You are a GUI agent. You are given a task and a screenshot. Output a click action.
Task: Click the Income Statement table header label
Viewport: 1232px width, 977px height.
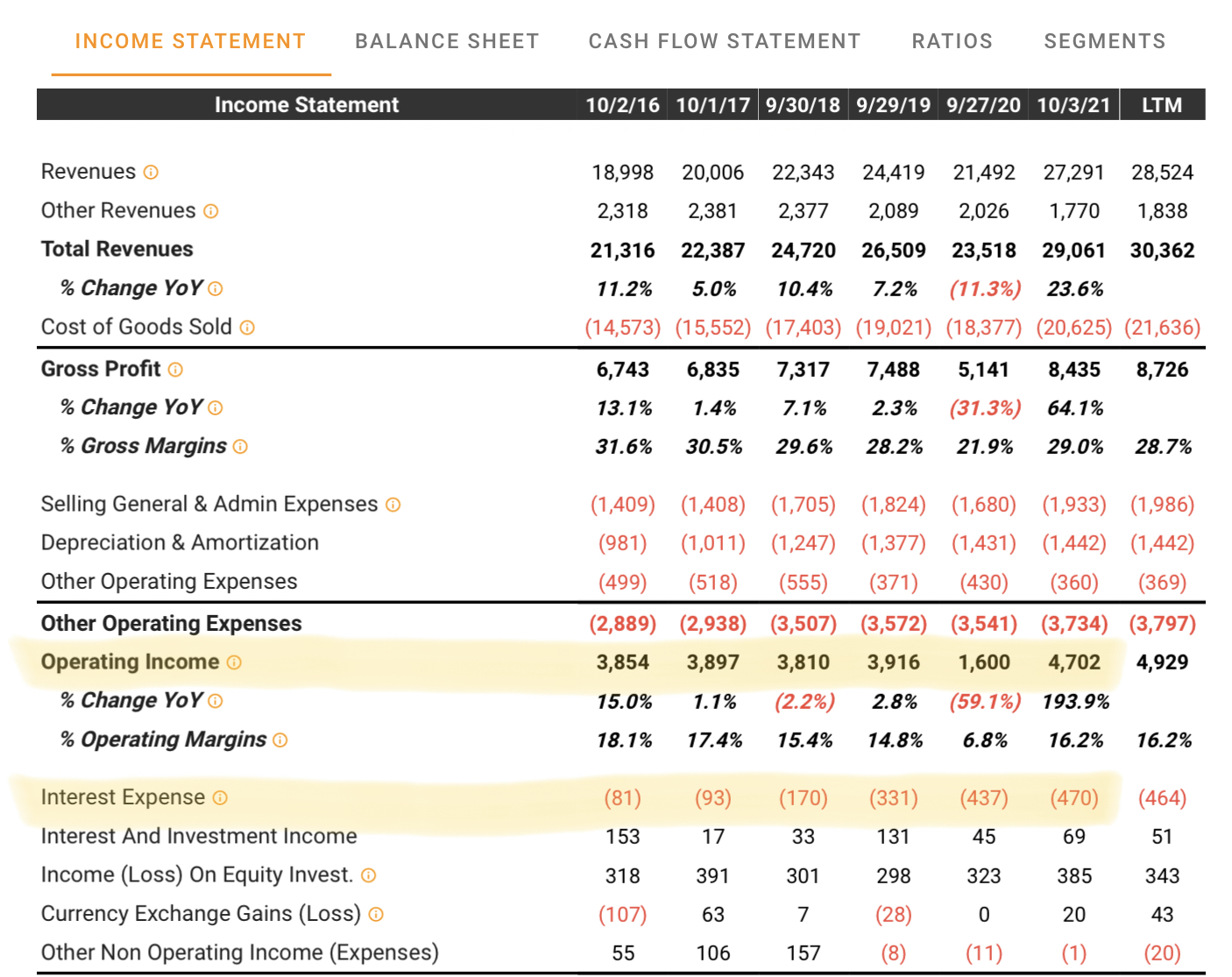pyautogui.click(x=307, y=105)
